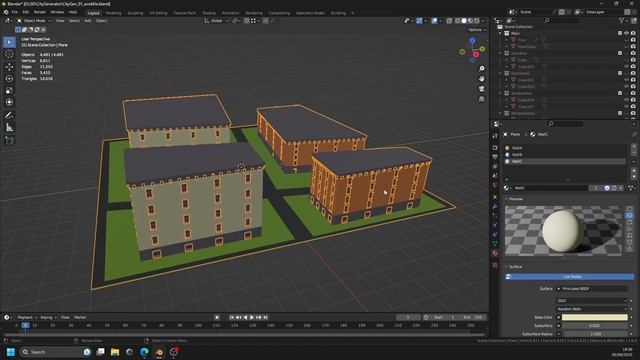The height and width of the screenshot is (360, 640).
Task: Click the navigation gizmo Z axis
Action: click(x=472, y=40)
